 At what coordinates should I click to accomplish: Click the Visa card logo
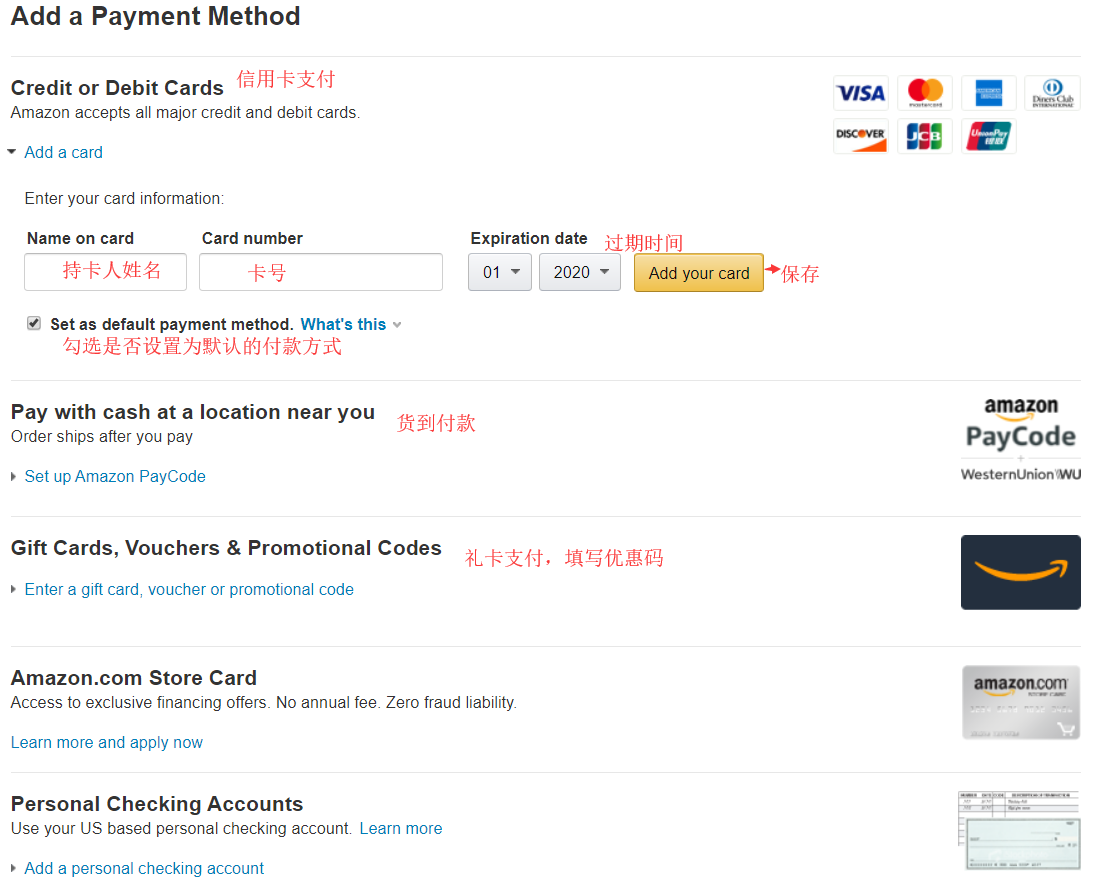click(861, 93)
